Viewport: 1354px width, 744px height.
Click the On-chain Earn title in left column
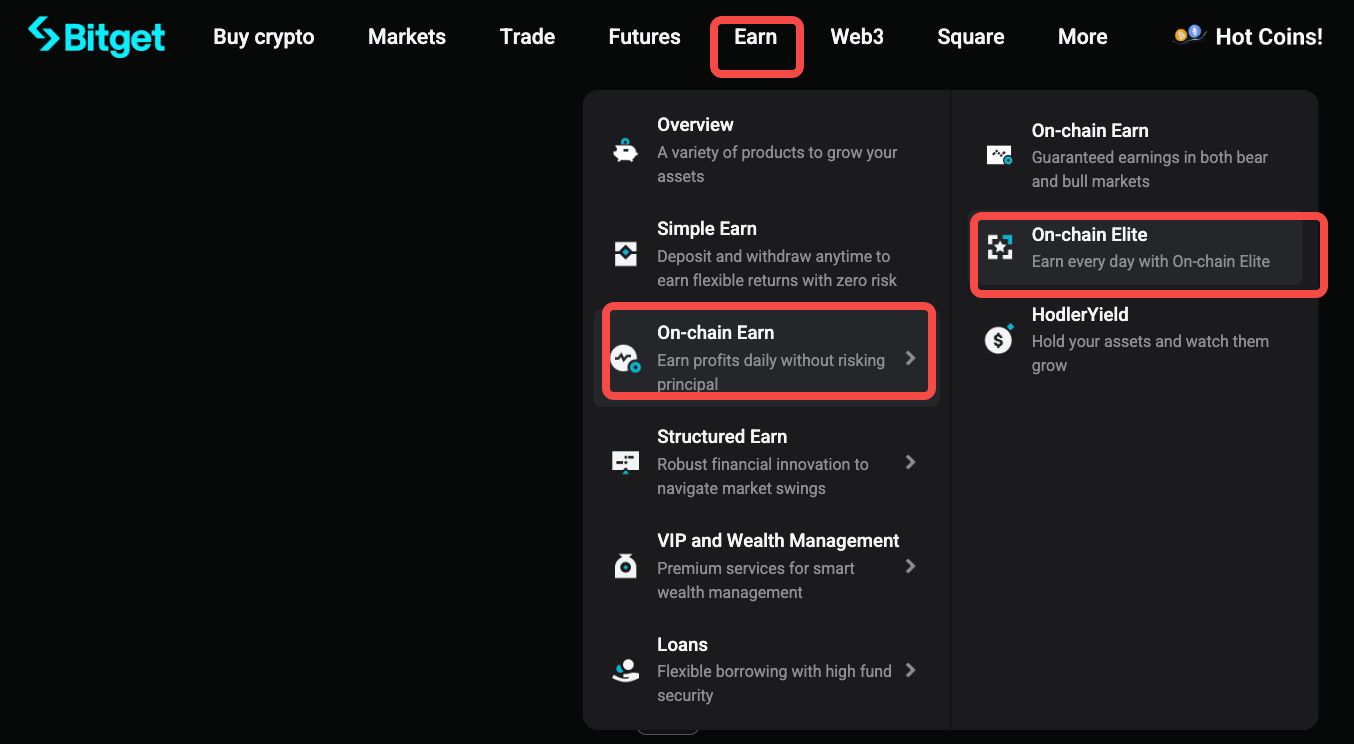[x=716, y=333]
